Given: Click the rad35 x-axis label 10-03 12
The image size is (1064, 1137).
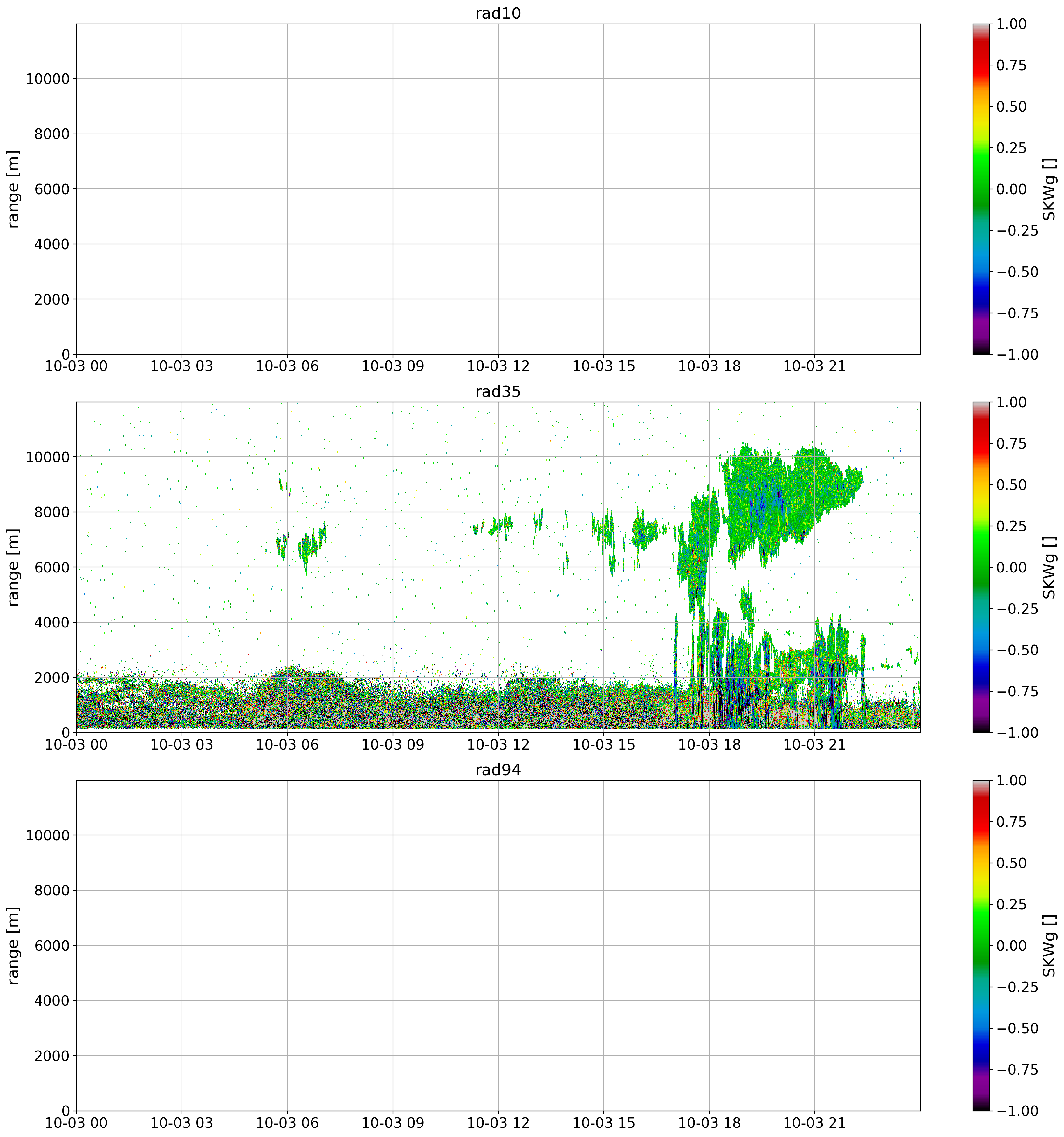Looking at the screenshot, I should 498,745.
